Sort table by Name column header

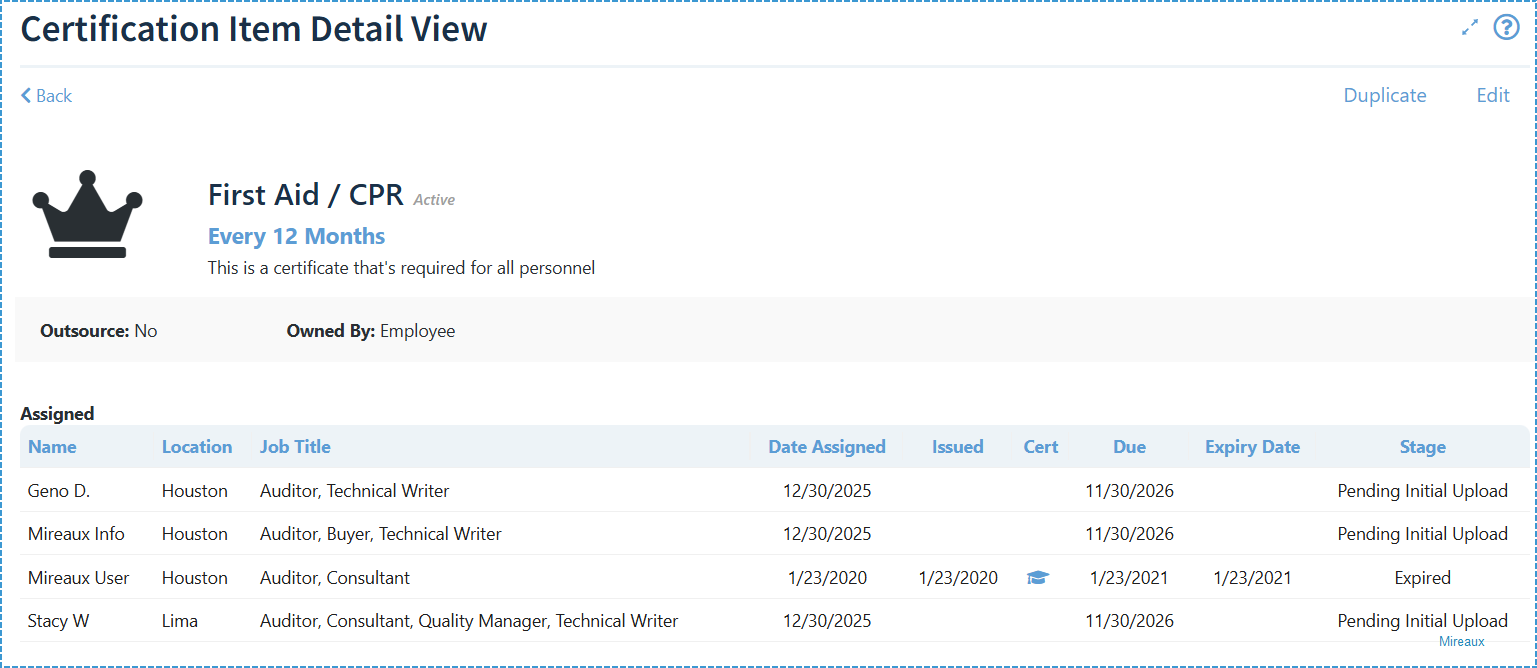(52, 447)
